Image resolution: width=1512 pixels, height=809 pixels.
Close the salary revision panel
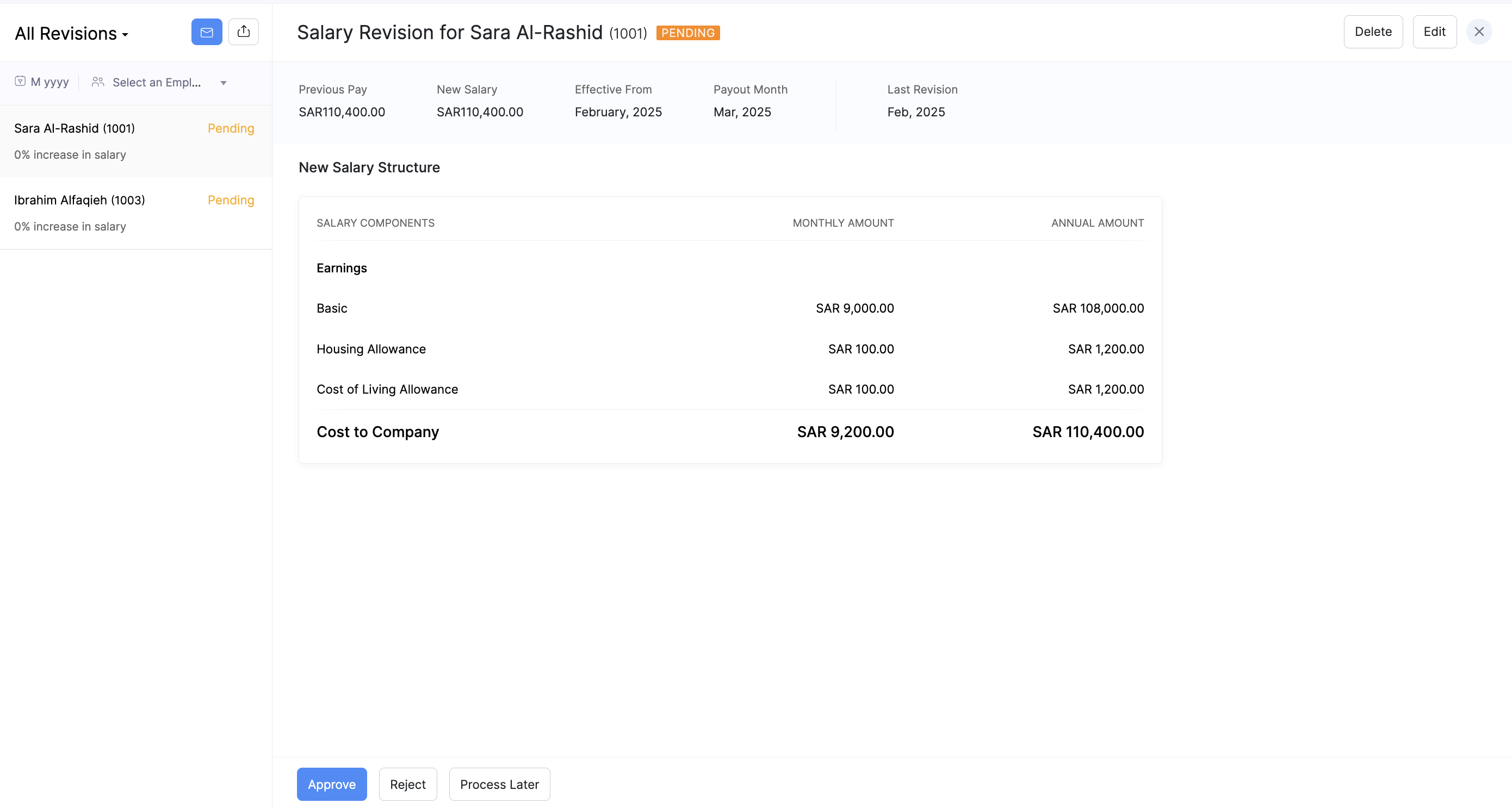click(1478, 32)
